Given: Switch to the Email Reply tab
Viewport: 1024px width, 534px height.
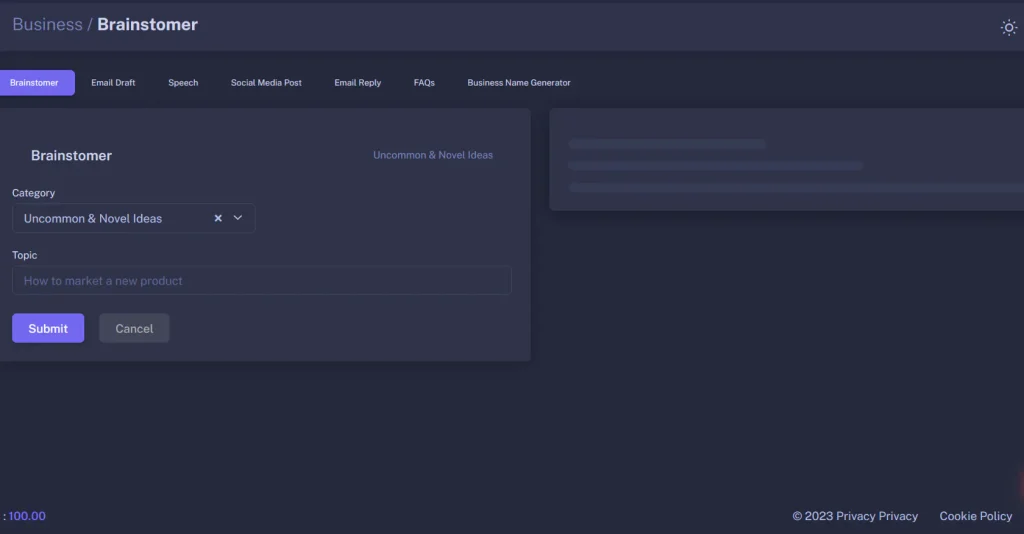Looking at the screenshot, I should coord(357,83).
